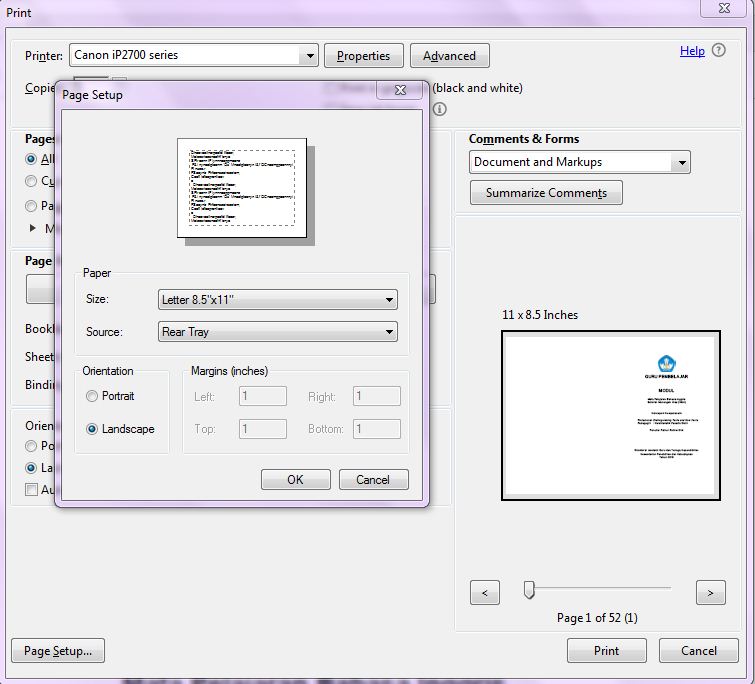Click the Help question mark icon

click(x=718, y=50)
